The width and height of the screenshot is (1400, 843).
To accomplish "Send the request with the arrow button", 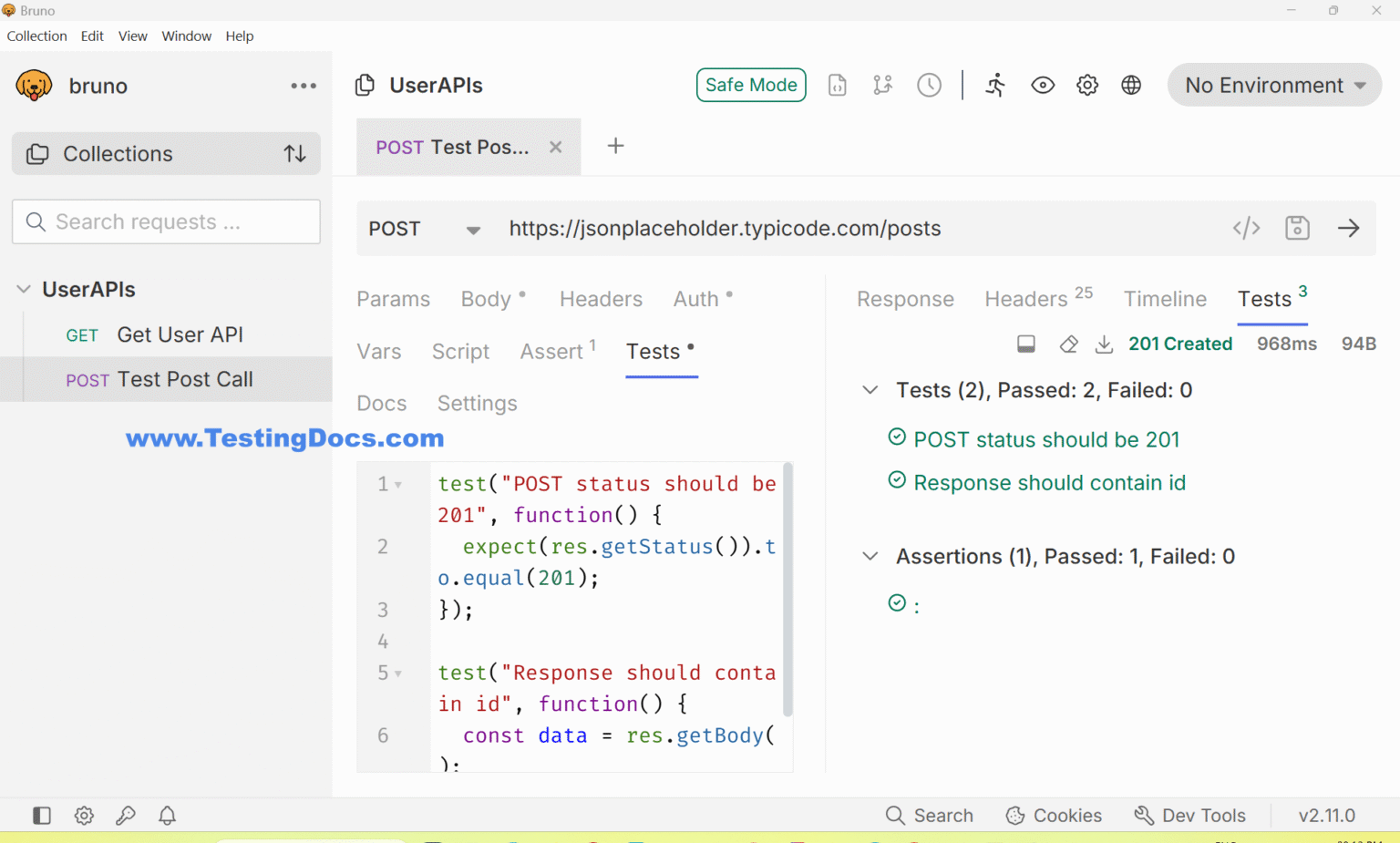I will click(1348, 228).
